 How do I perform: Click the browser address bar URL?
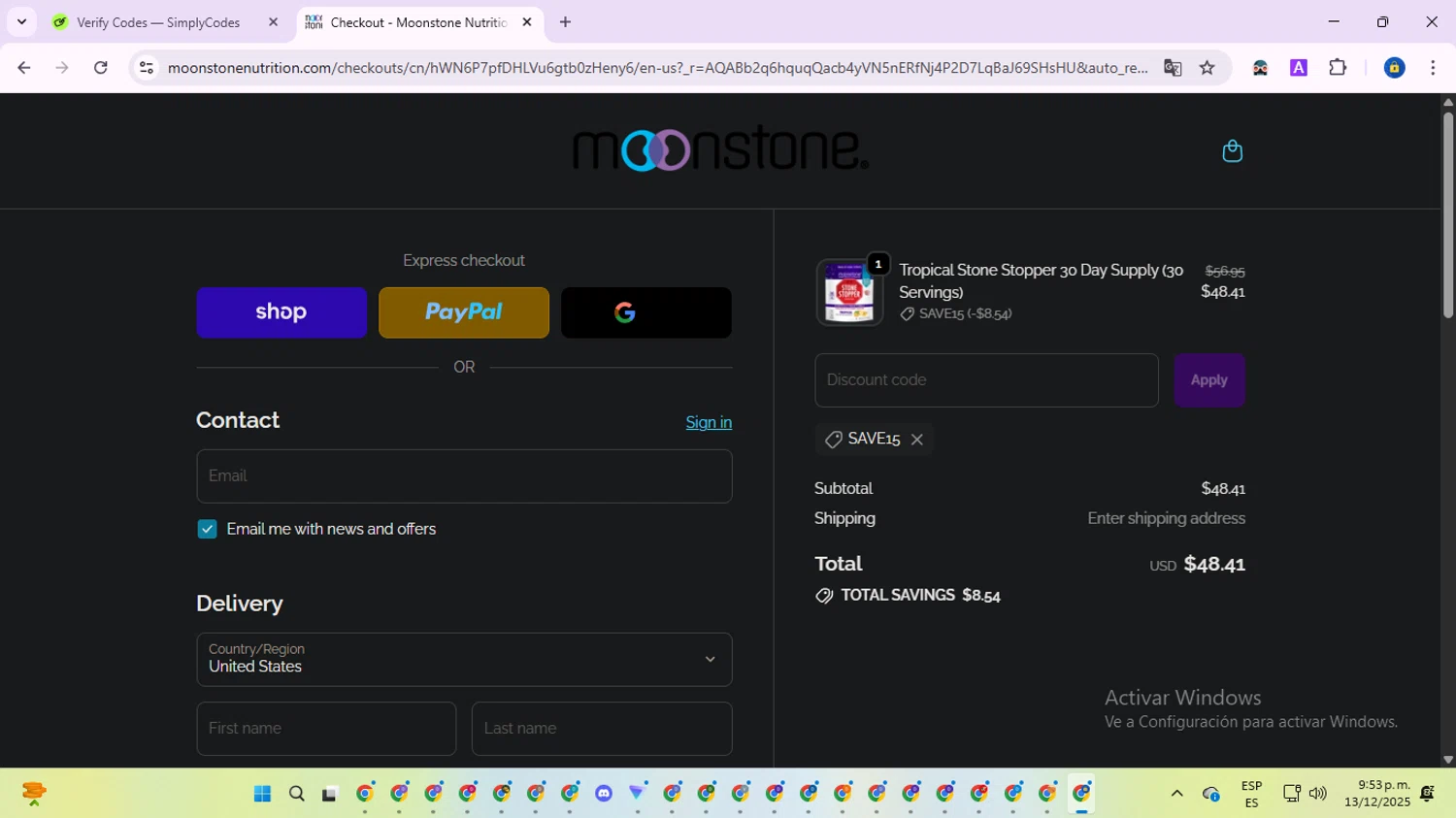657,68
